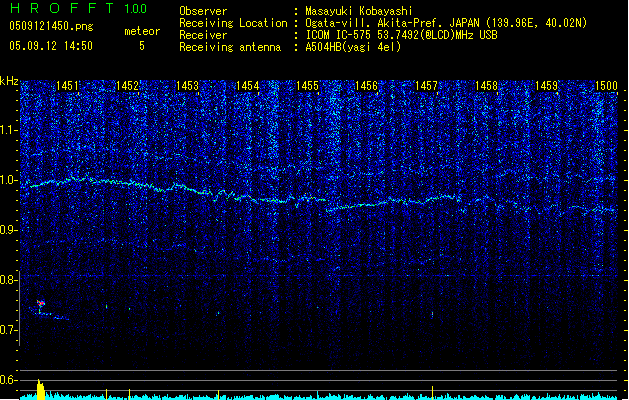Click the red meteor echo marker
Image resolution: width=629 pixels, height=400 pixels.
pos(41,303)
